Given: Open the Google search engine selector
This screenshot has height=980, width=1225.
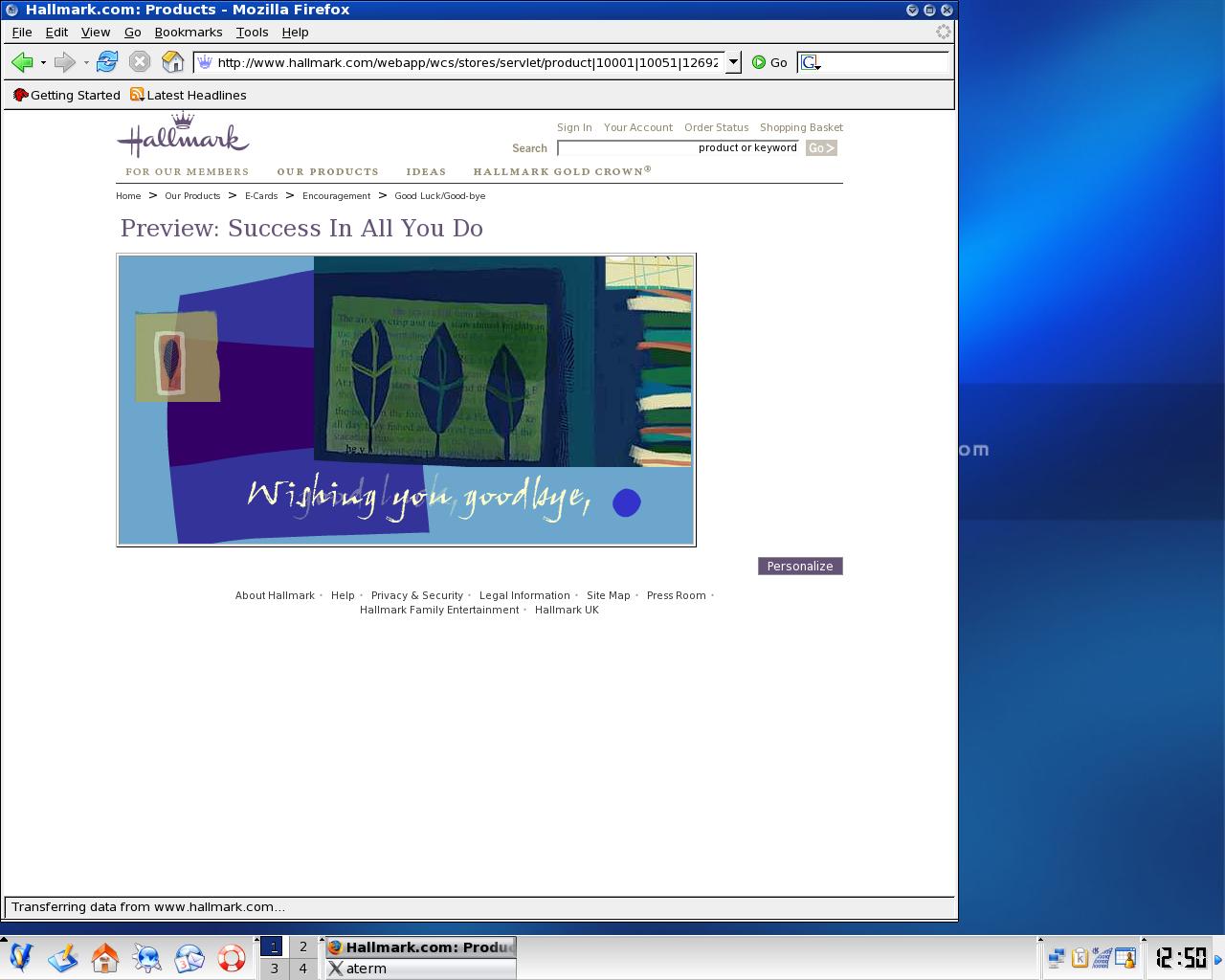Looking at the screenshot, I should pos(811,62).
